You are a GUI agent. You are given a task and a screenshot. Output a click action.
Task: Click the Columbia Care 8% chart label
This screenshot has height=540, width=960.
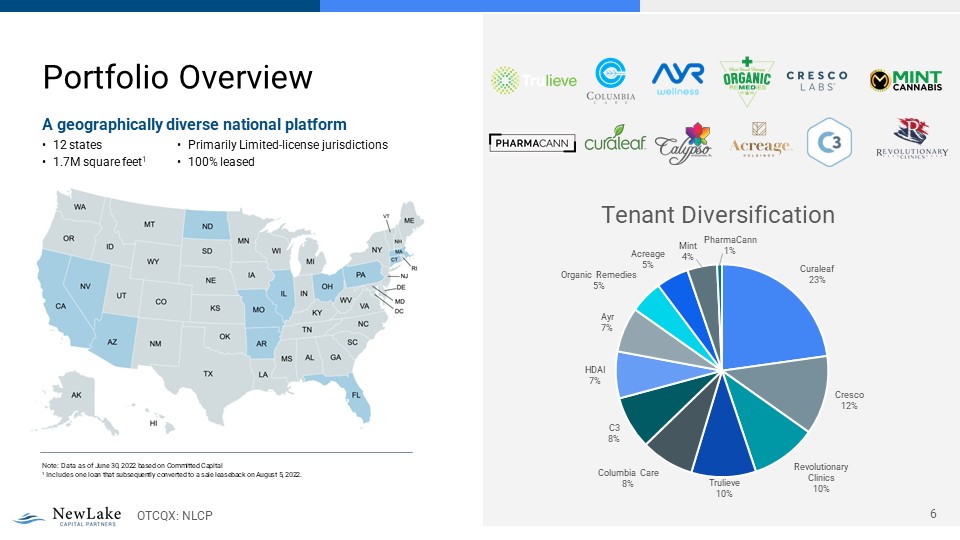[628, 478]
